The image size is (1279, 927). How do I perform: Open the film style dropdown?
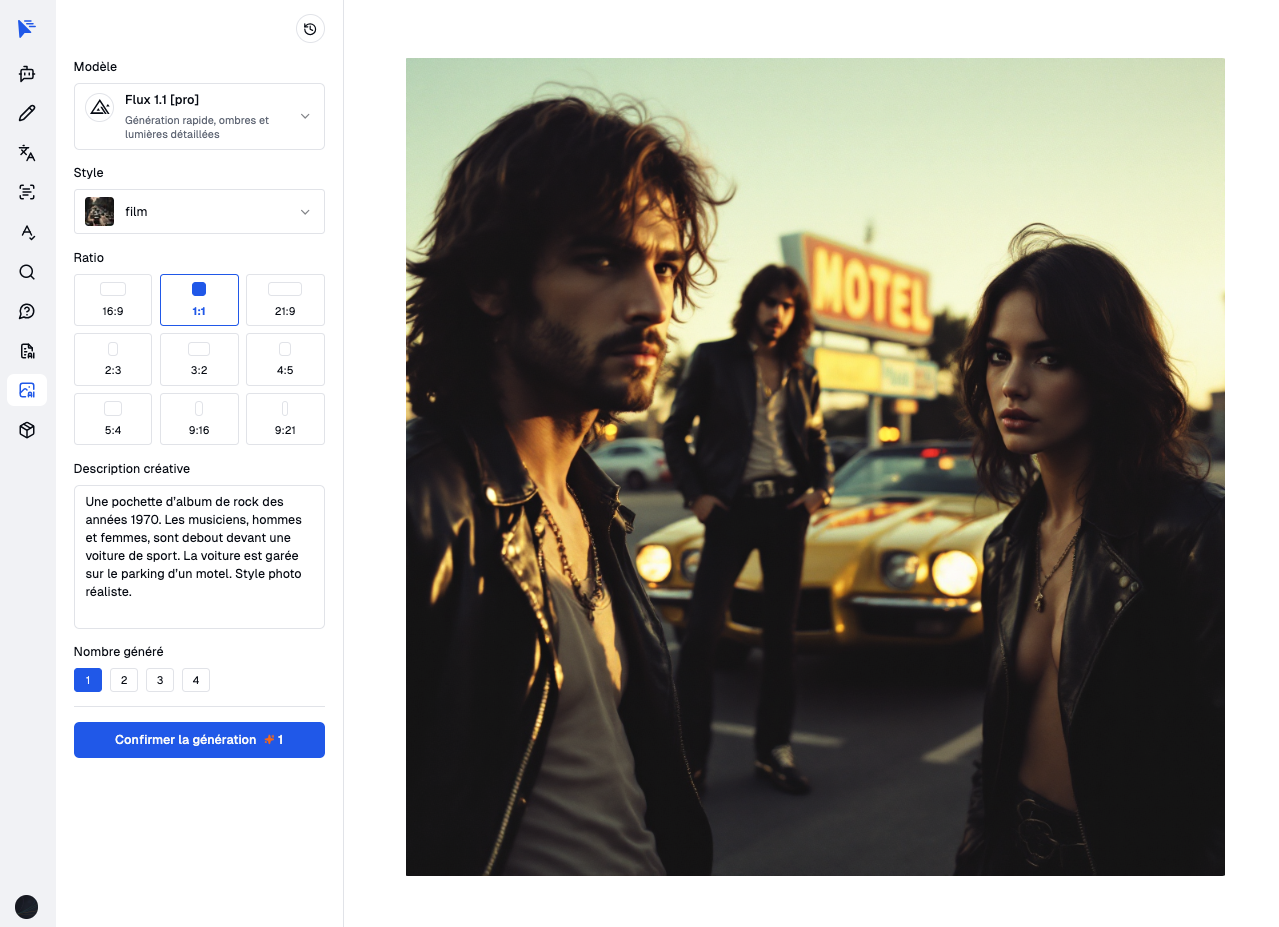tap(199, 212)
